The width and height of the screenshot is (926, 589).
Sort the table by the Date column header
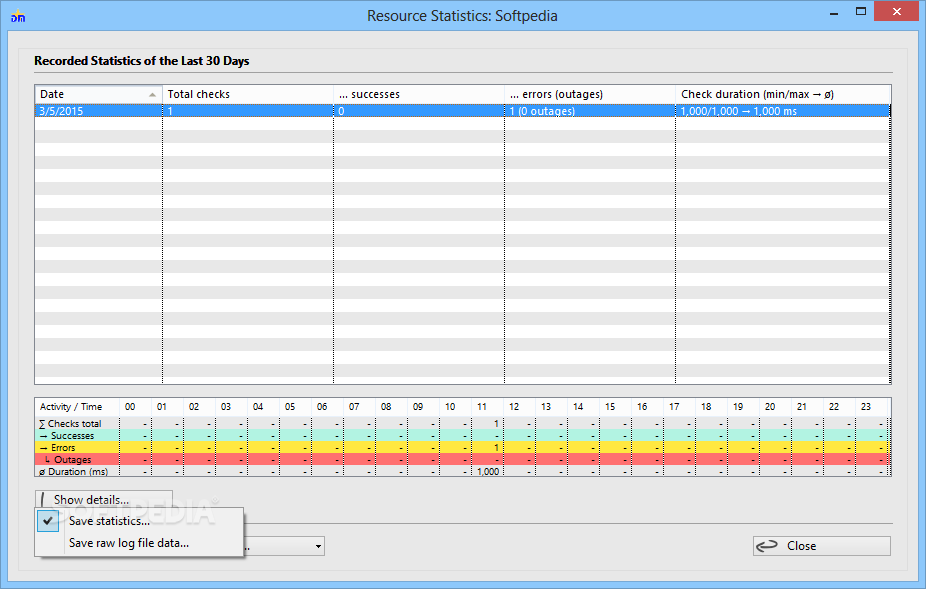pos(99,94)
